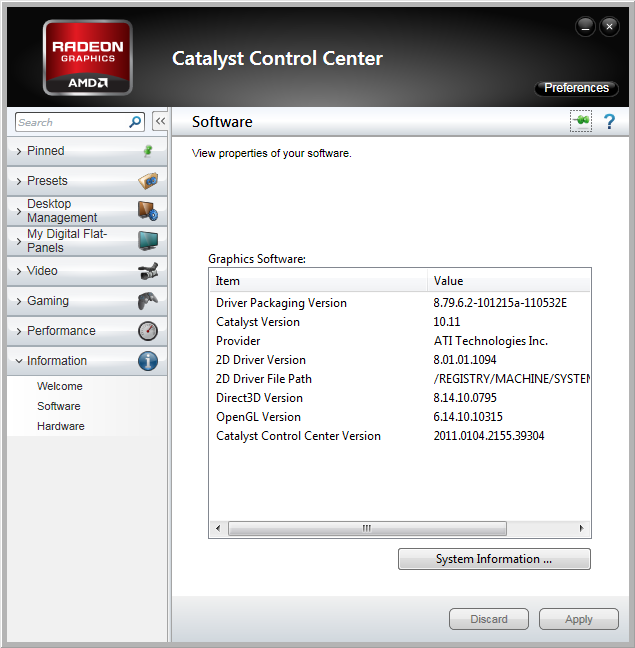
Task: Minimize the Catalyst Control Center window
Action: pos(585,27)
